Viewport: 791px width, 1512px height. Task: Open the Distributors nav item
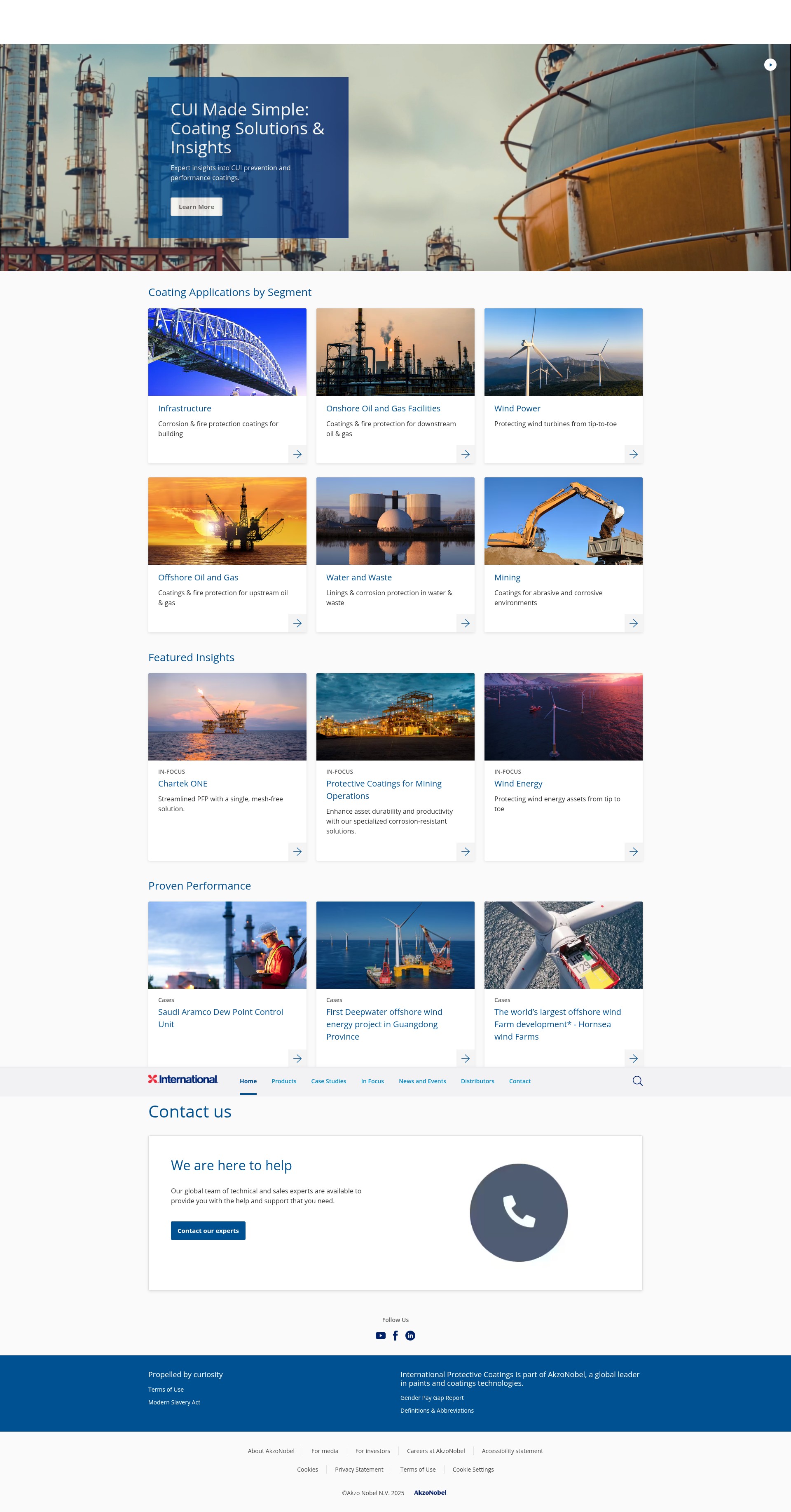(477, 1081)
